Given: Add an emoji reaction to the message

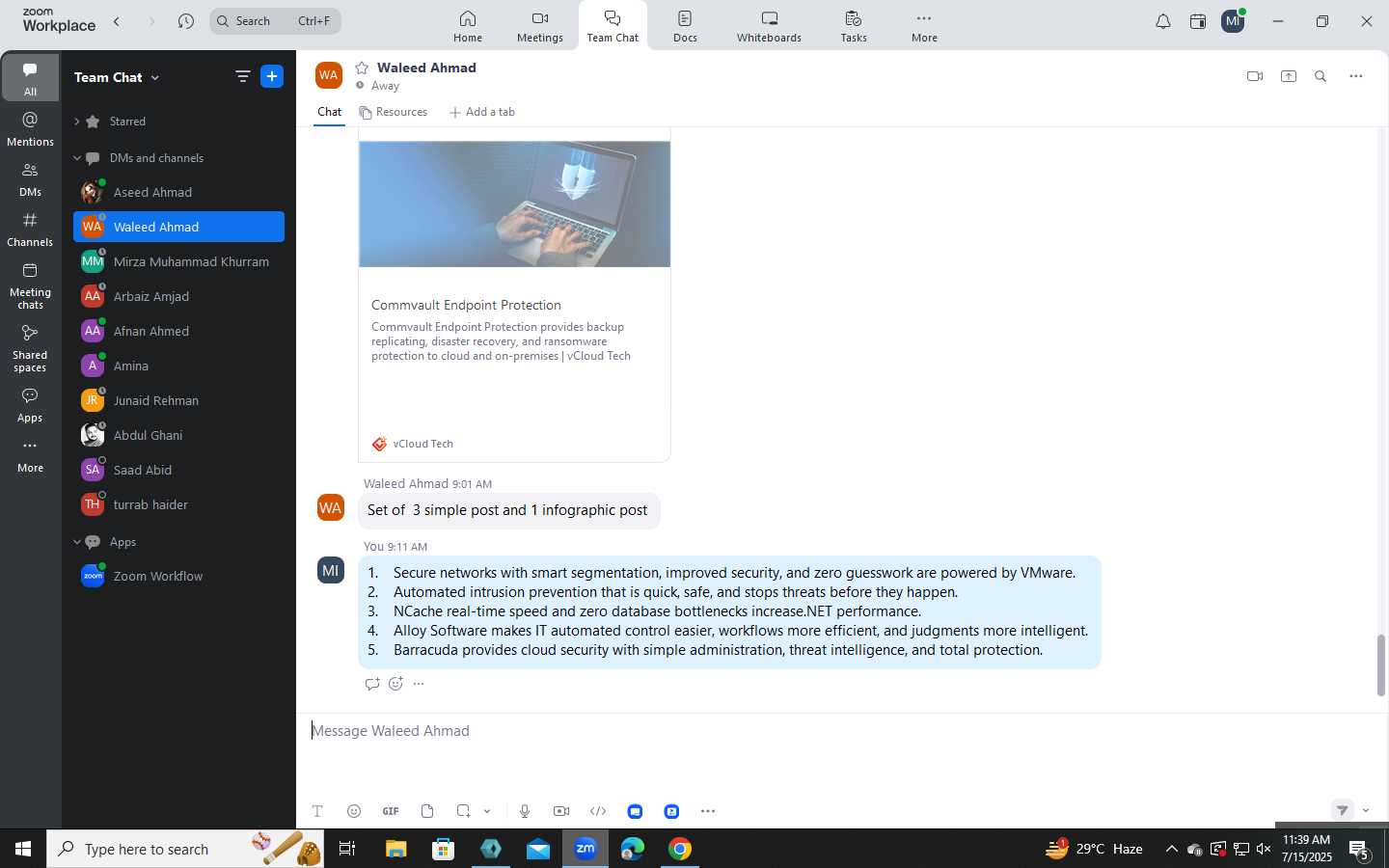Looking at the screenshot, I should click(395, 684).
